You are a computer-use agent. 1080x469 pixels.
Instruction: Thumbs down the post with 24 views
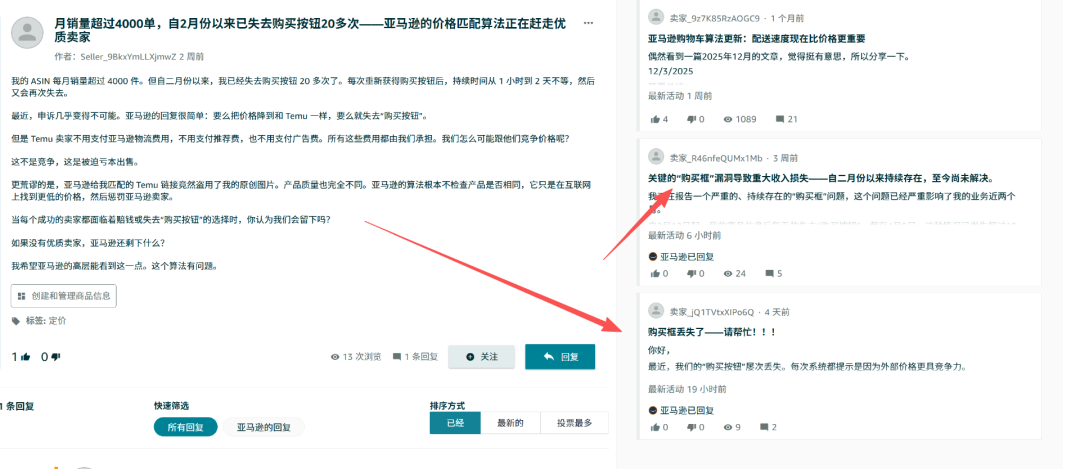[x=691, y=273]
